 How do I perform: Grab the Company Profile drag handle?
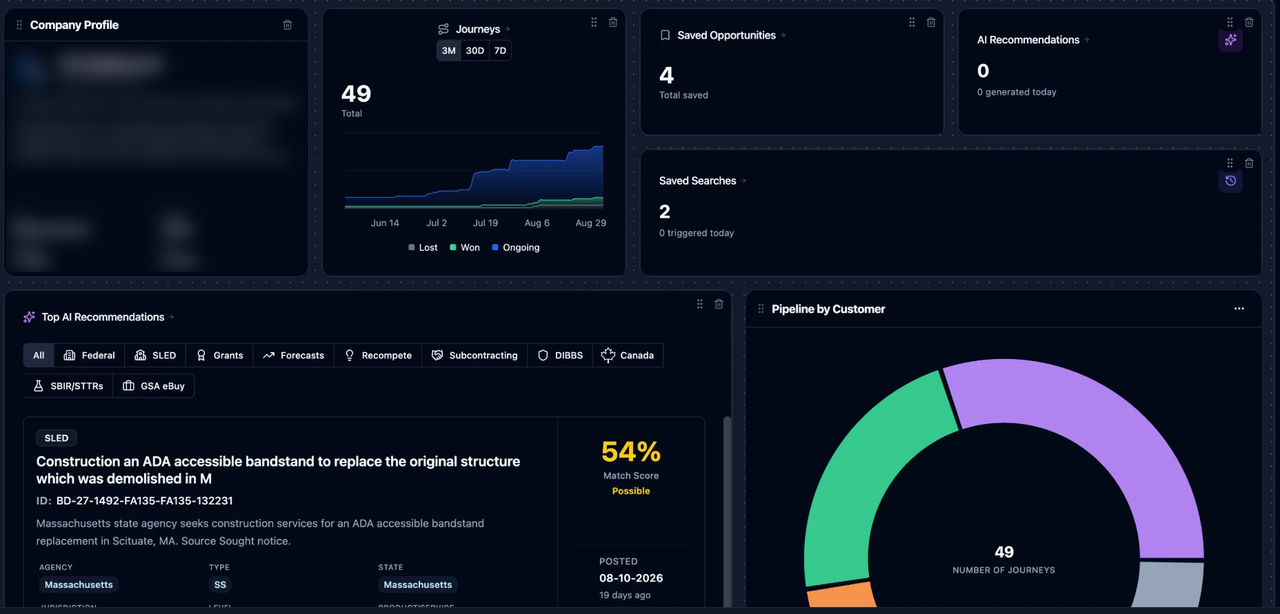coord(19,25)
